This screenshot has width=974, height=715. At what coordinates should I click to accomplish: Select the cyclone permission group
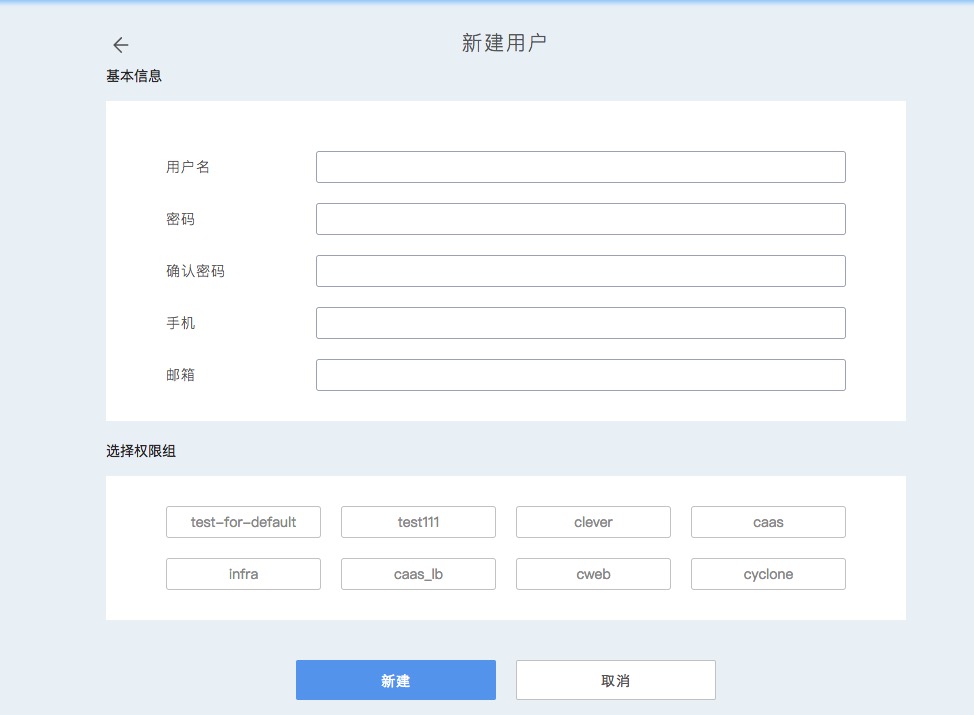(x=768, y=574)
